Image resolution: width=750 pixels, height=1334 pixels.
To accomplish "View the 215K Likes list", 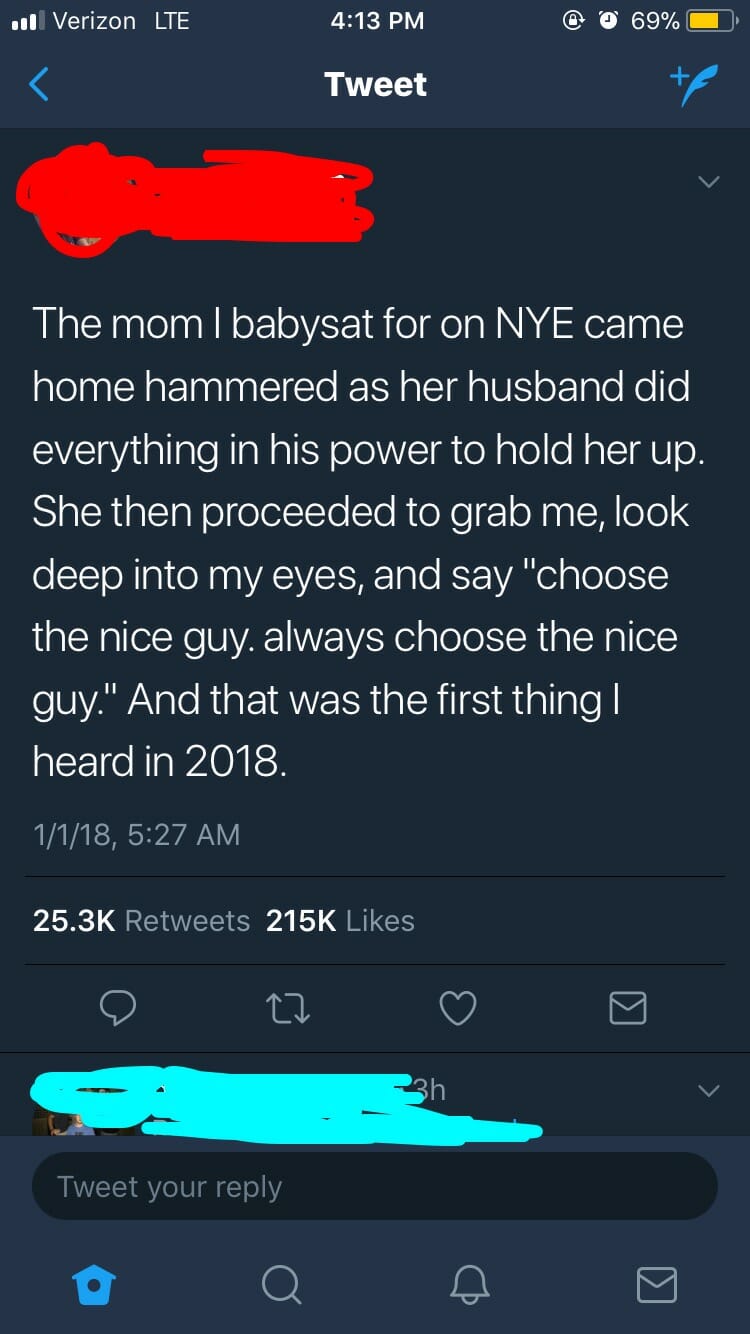I will point(340,920).
